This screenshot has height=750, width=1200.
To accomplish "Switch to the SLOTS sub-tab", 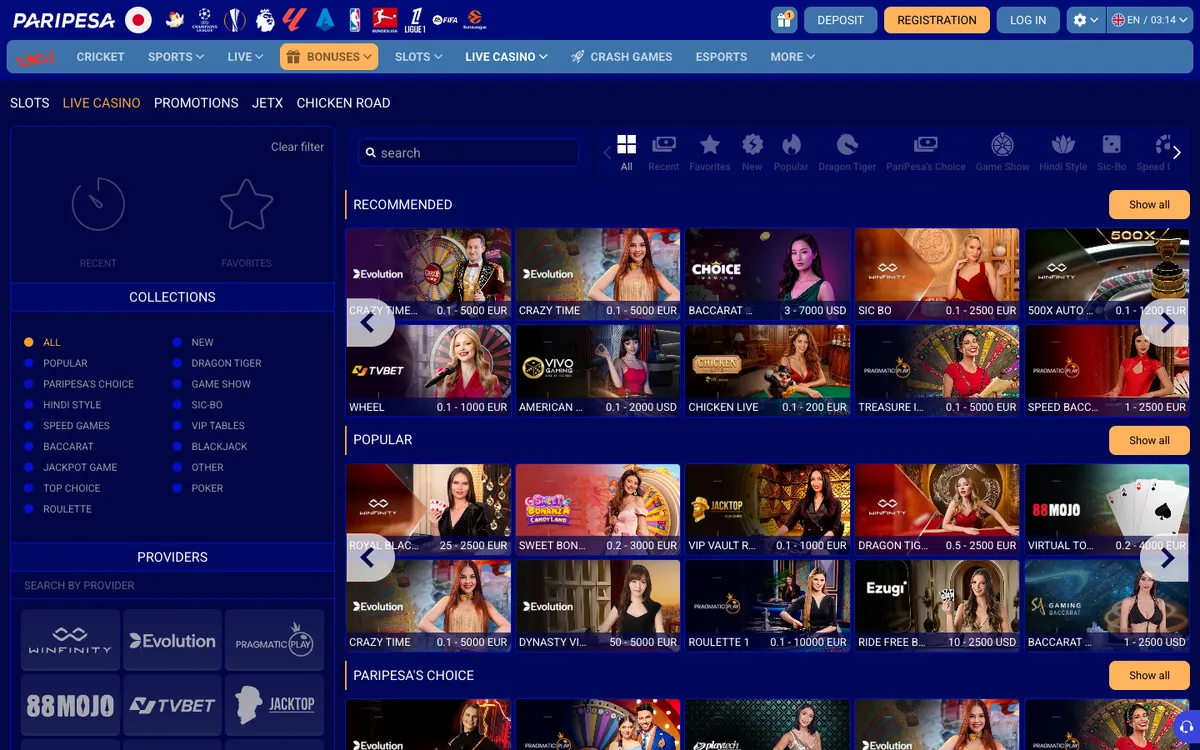I will (30, 103).
